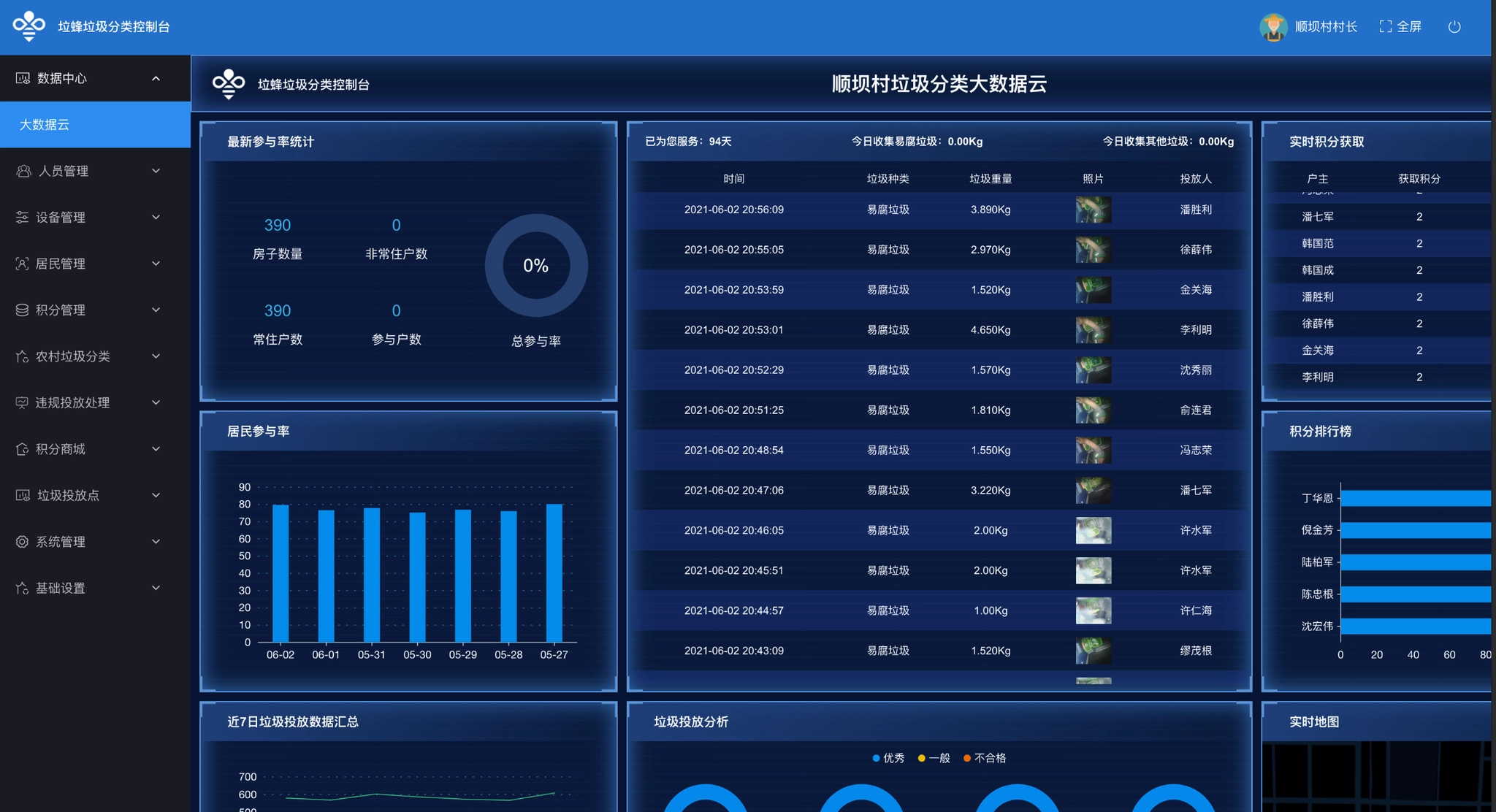Open the 设备管理 menu
Image resolution: width=1496 pixels, height=812 pixels.
(95, 217)
